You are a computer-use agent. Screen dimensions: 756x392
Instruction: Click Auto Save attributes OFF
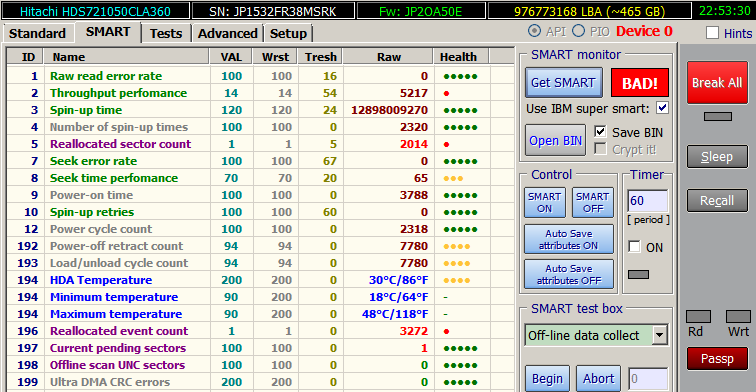tap(569, 274)
